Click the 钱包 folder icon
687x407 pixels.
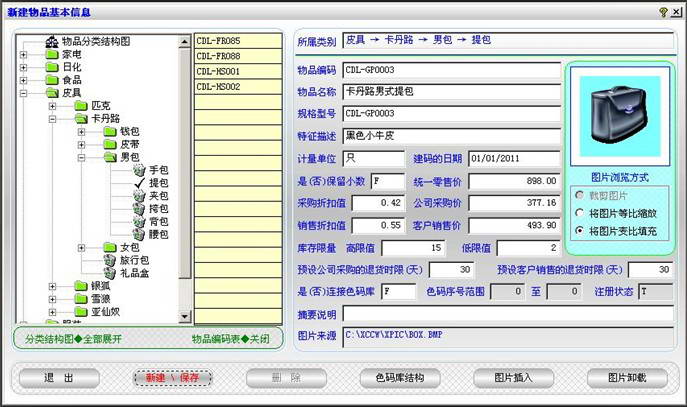[x=110, y=131]
